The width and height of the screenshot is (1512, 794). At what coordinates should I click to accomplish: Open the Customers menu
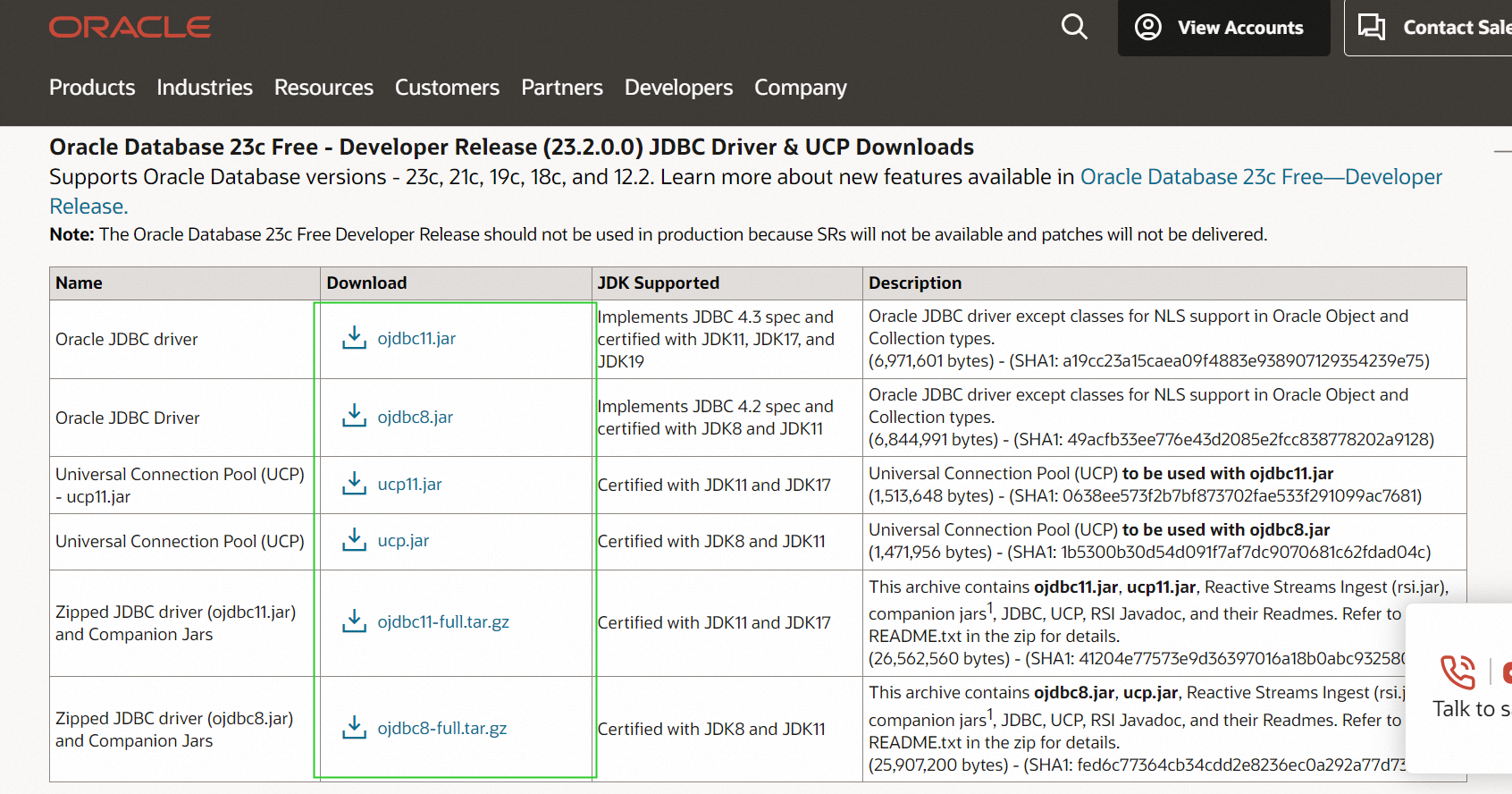coord(447,88)
